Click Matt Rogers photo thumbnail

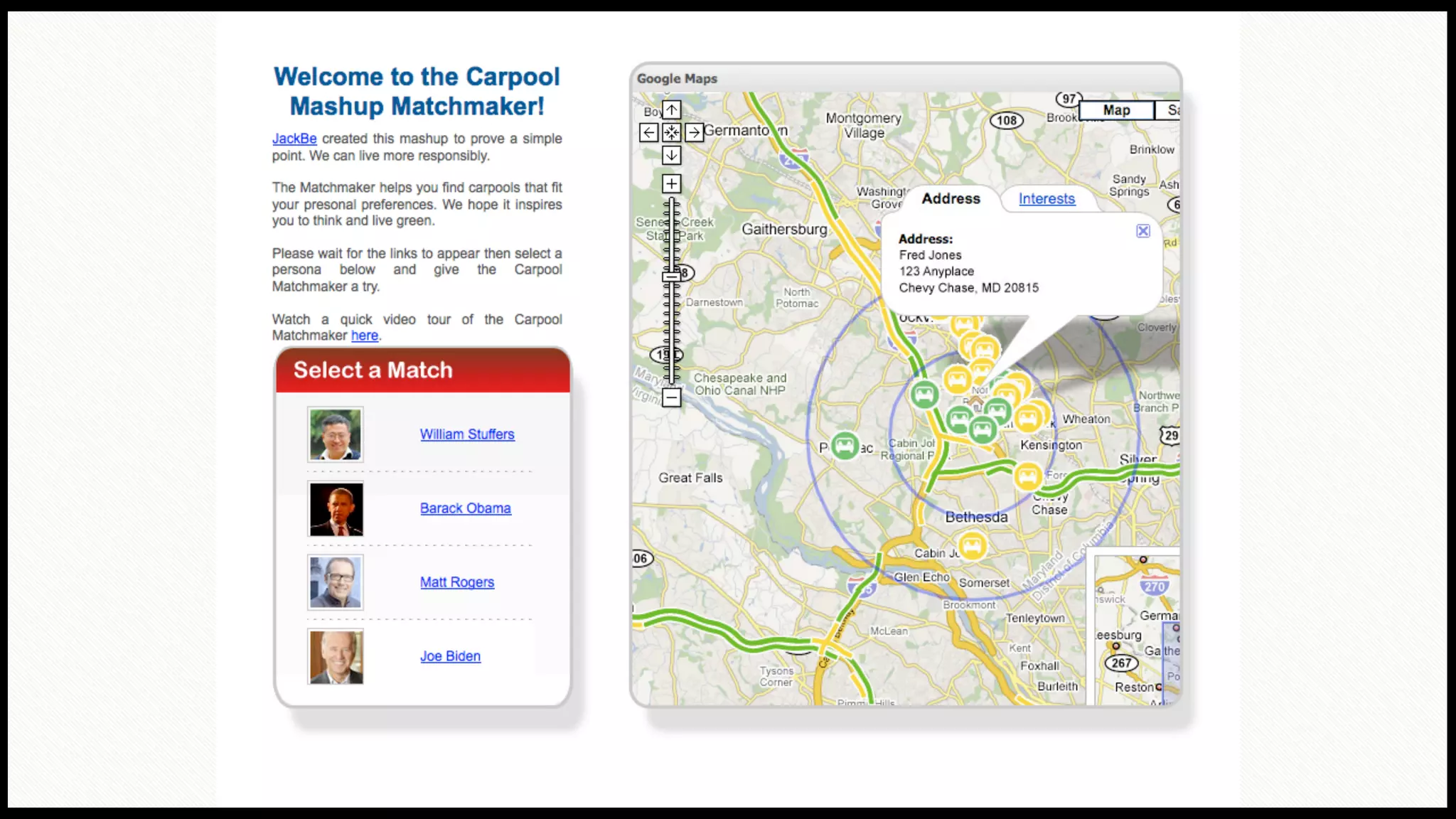(336, 582)
